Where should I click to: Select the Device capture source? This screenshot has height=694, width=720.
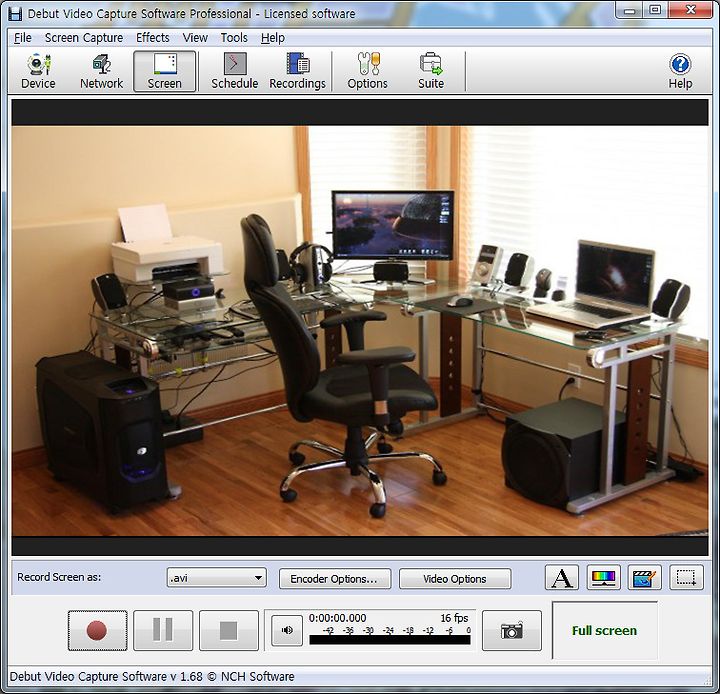point(38,71)
